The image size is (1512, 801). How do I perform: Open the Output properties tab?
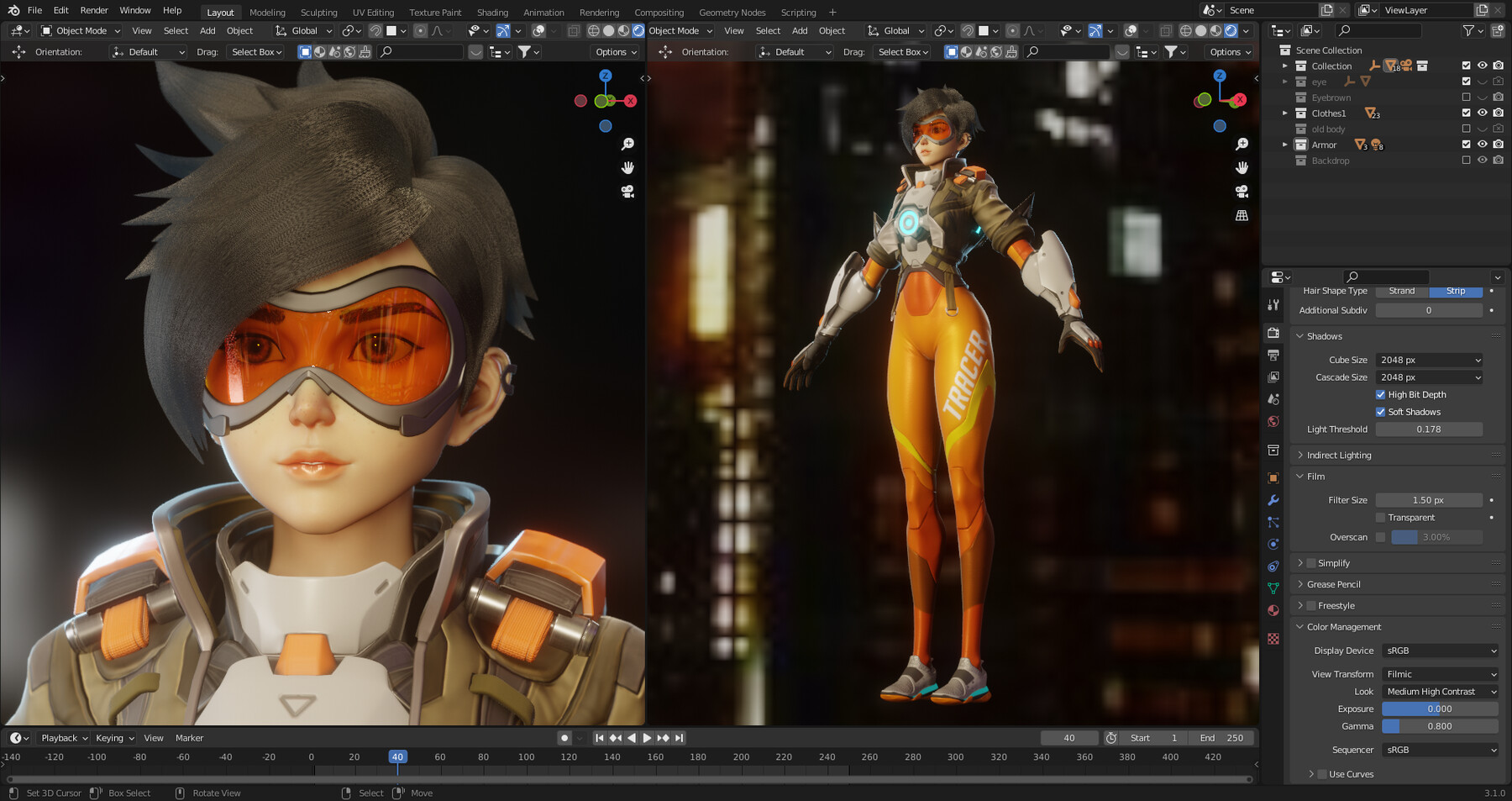(1273, 355)
